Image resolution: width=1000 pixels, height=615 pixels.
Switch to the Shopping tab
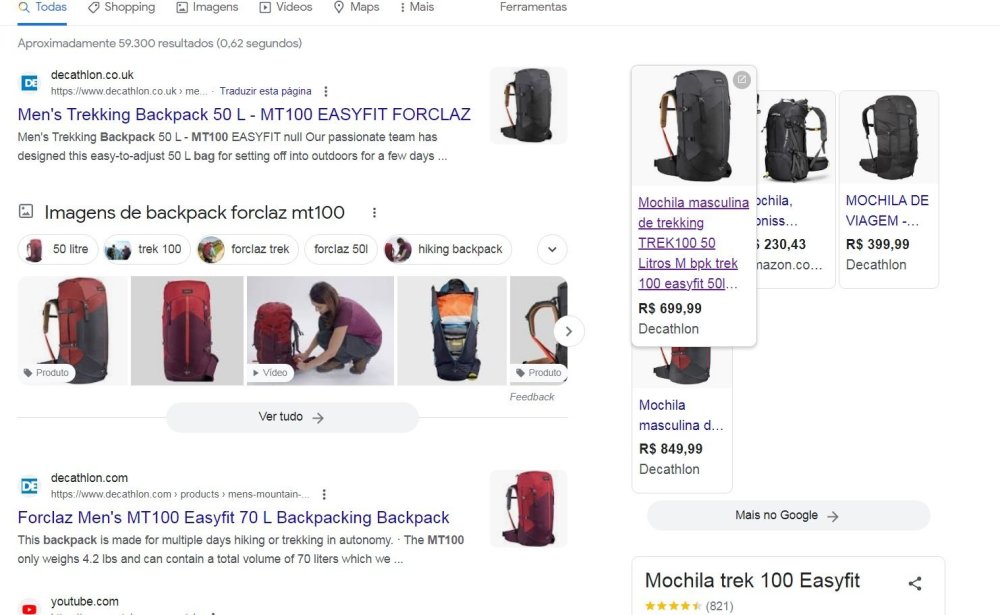(x=122, y=7)
